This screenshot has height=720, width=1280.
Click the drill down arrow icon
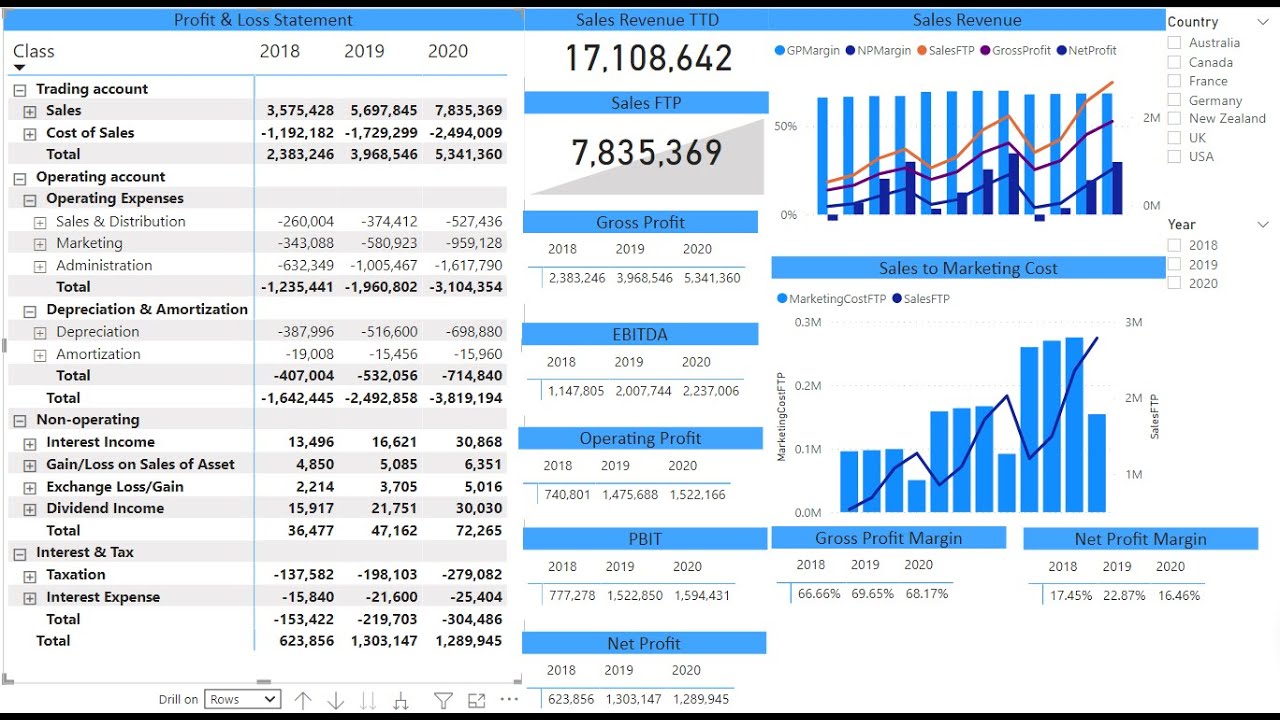click(x=335, y=700)
